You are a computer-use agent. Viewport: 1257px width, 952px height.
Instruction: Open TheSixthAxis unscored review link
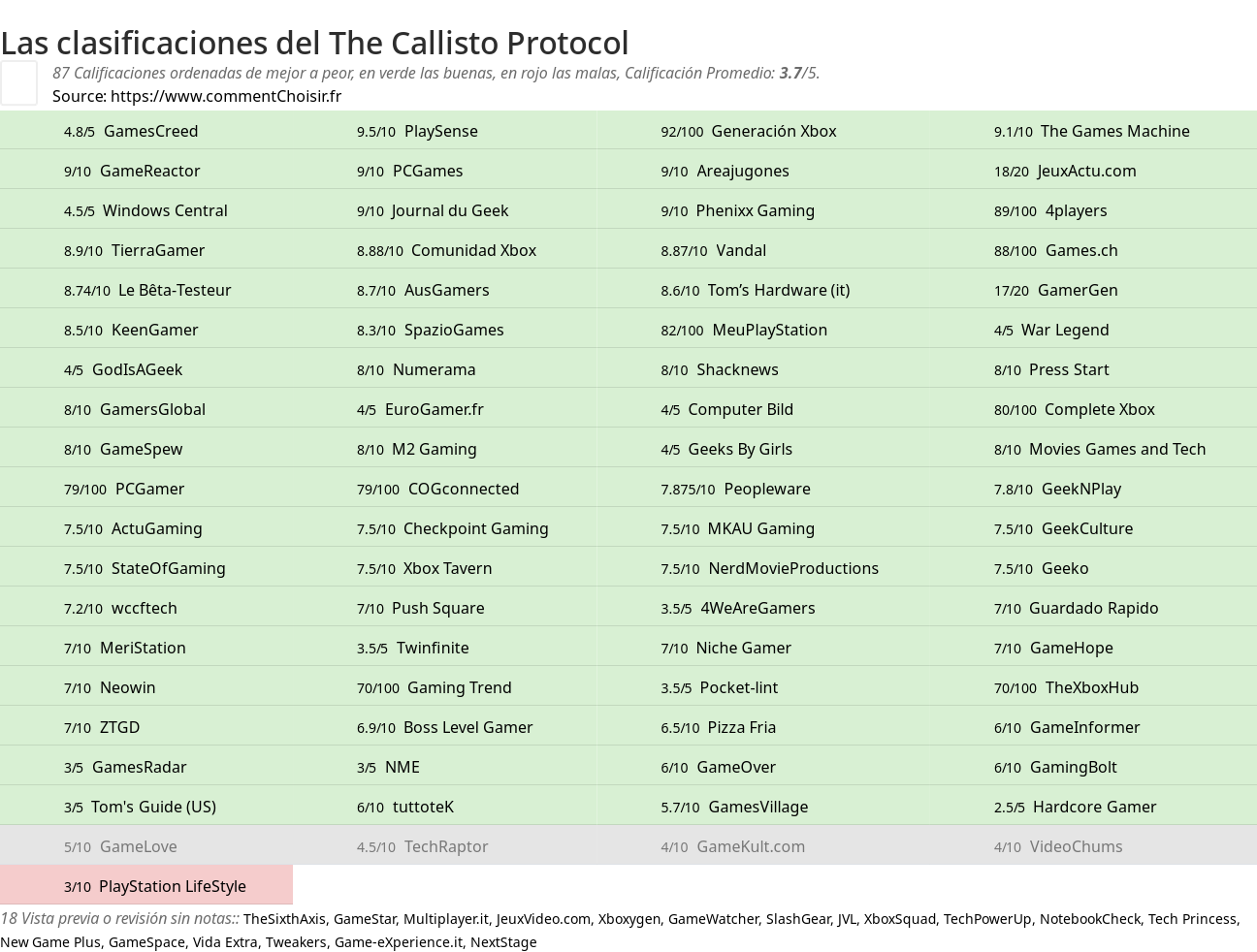click(x=284, y=919)
